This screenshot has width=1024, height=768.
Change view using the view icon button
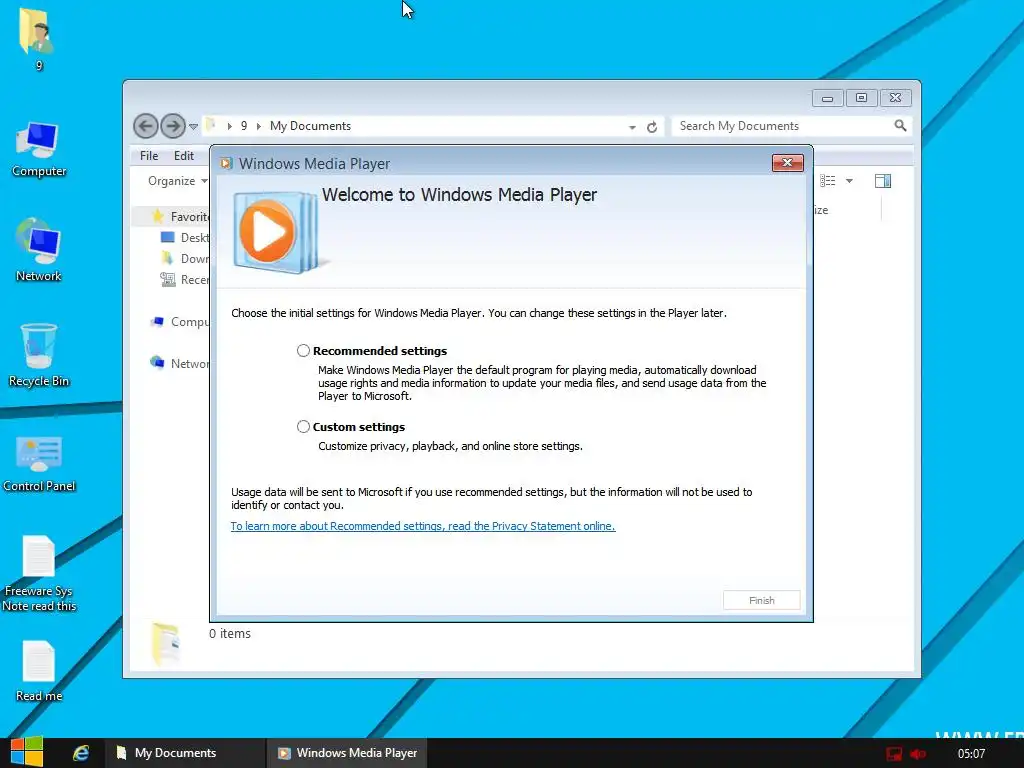(x=827, y=181)
